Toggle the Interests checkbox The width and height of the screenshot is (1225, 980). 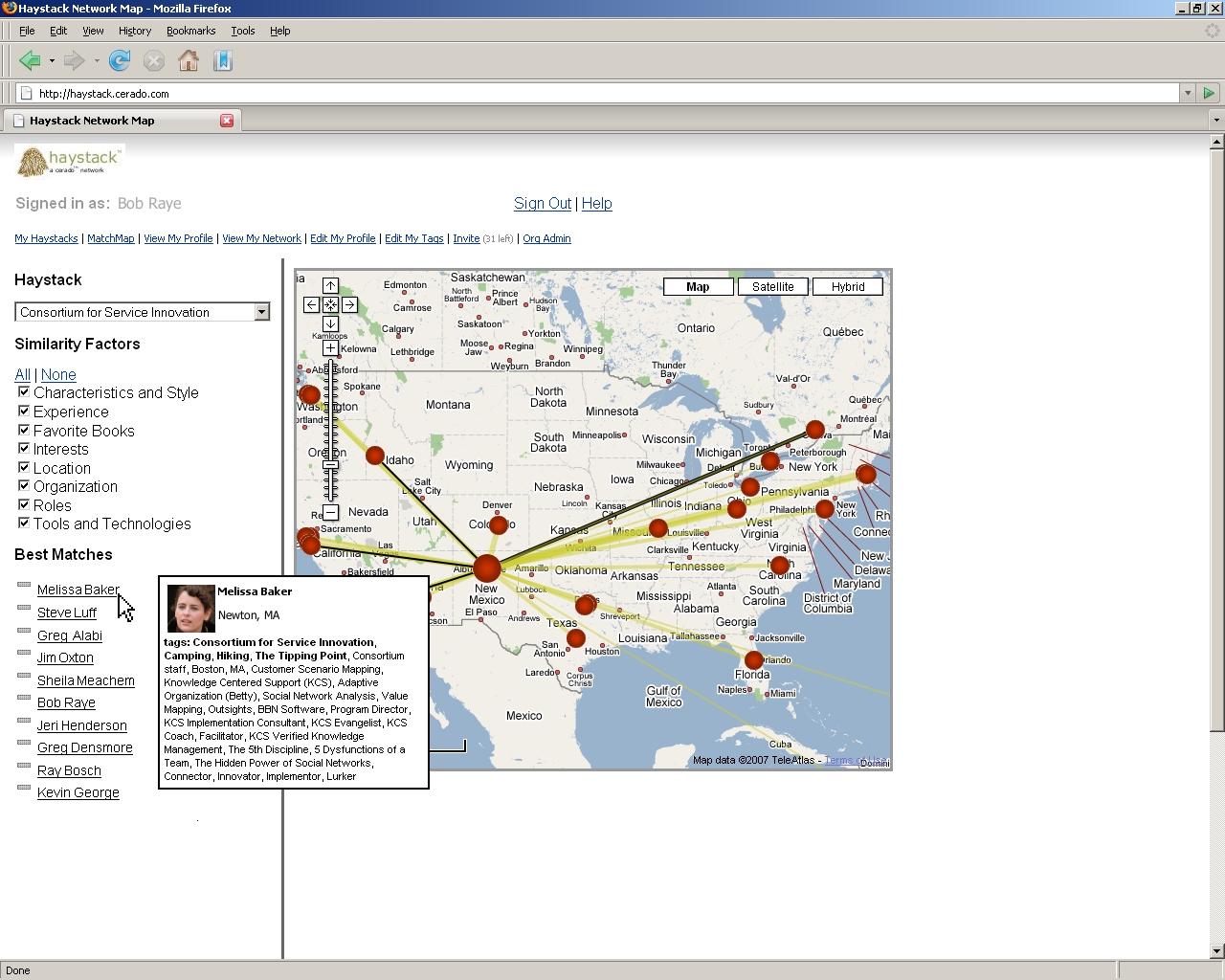24,448
